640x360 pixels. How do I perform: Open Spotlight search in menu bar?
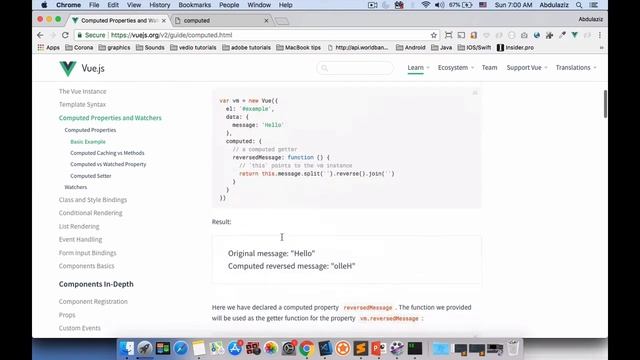point(579,5)
